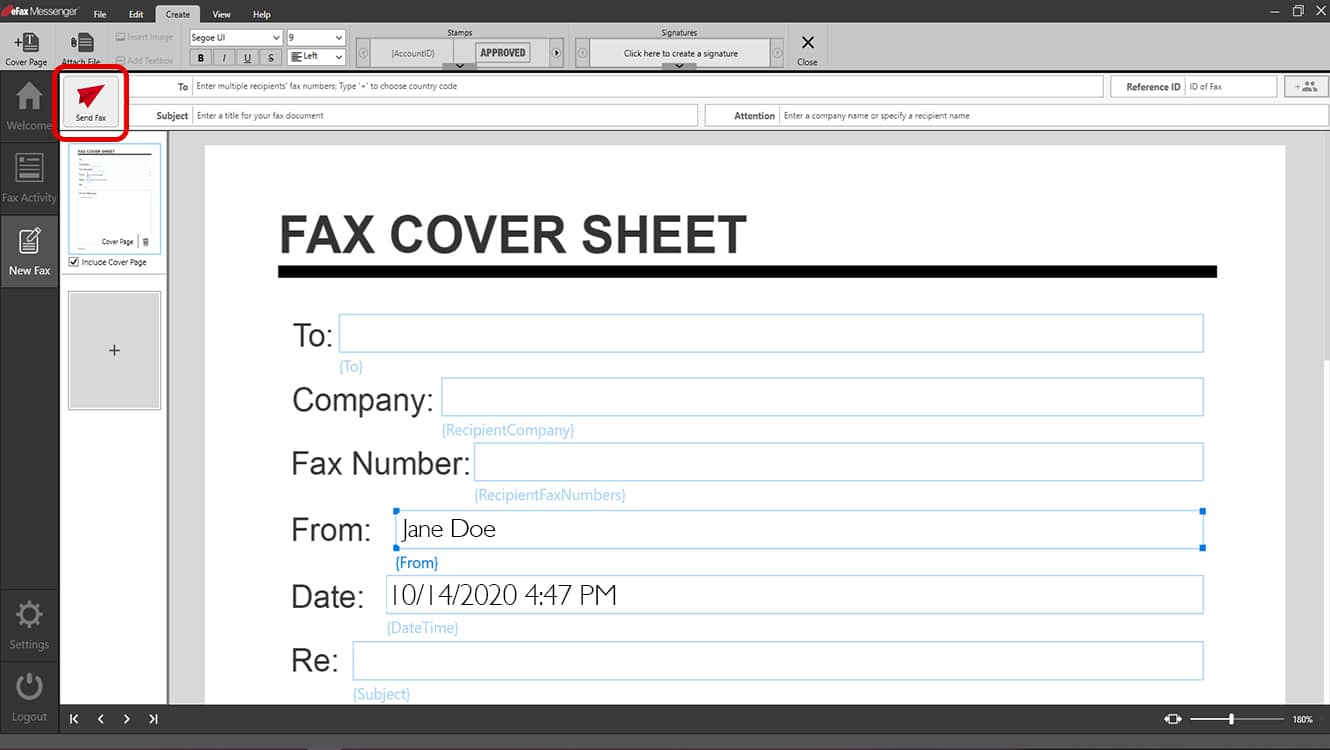
Task: Click the add recipient contacts icon
Action: 1306,86
